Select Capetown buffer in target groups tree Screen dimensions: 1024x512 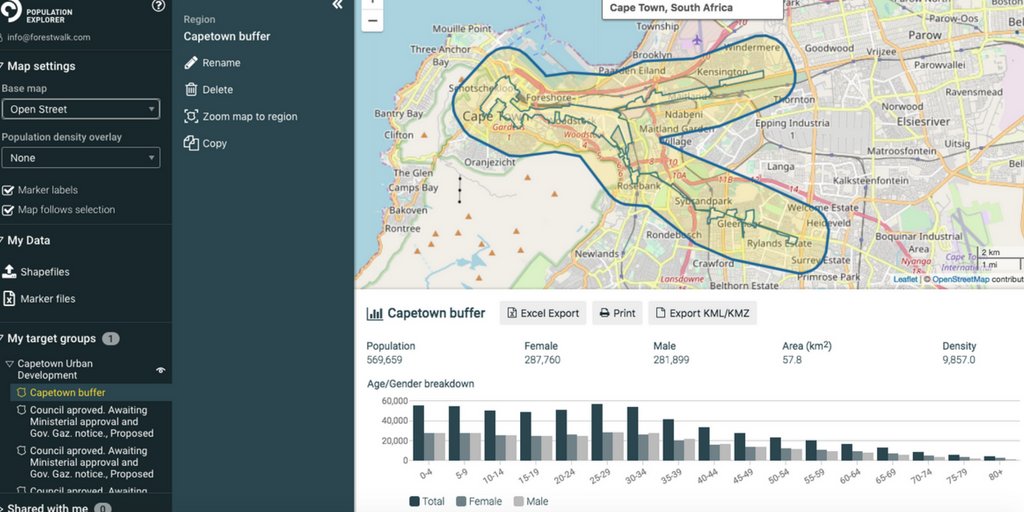[x=67, y=392]
